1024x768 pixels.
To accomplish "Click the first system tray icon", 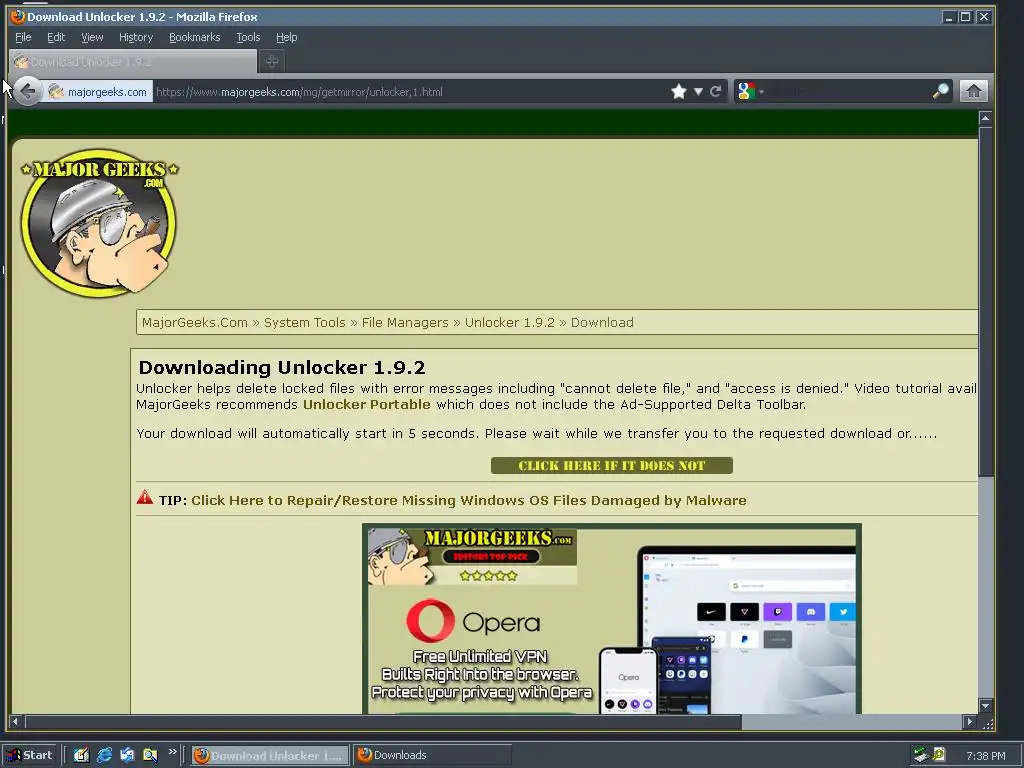I will click(921, 755).
